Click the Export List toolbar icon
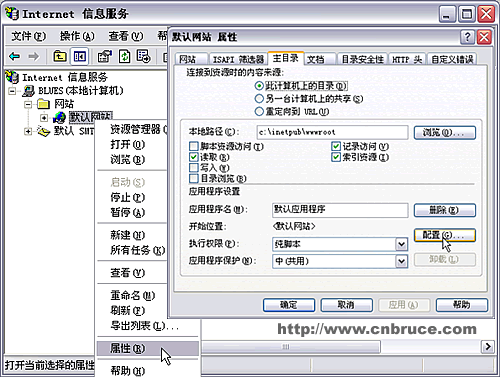The height and width of the screenshot is (377, 500). [144, 56]
